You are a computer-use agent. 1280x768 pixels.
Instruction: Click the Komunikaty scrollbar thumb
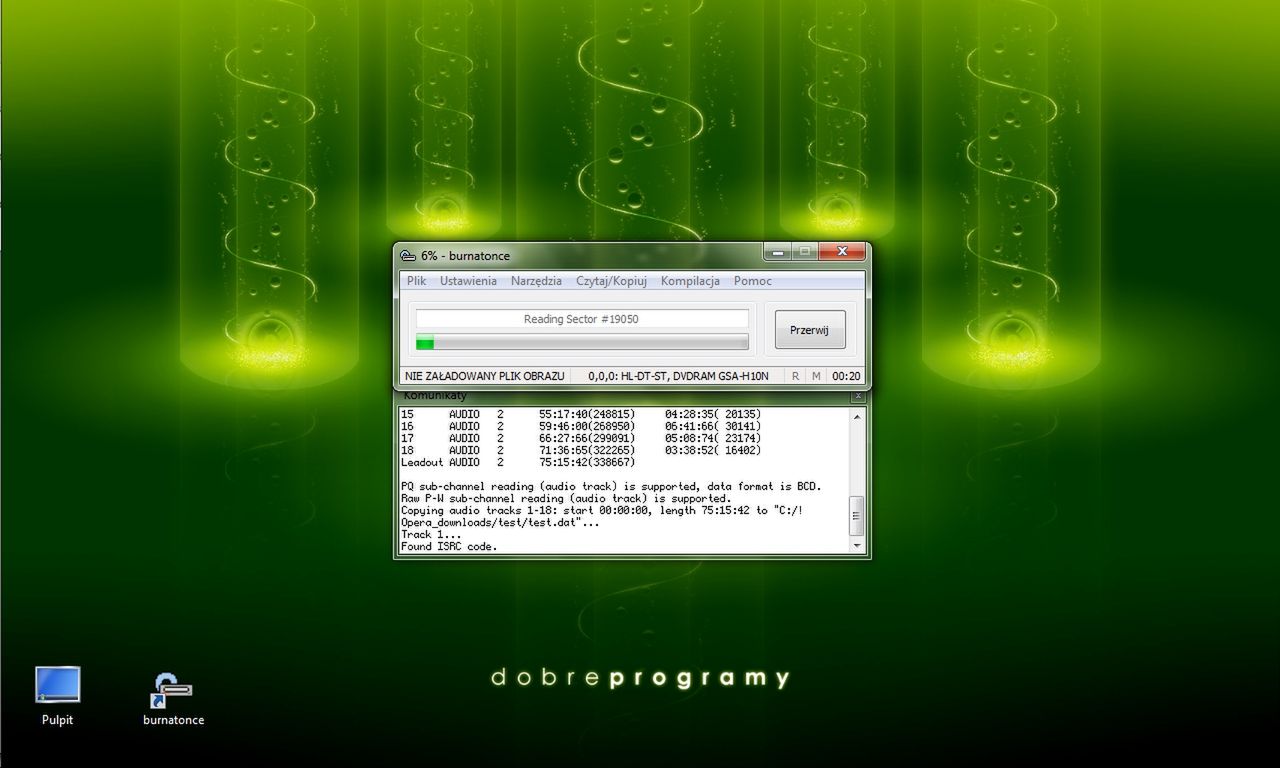(x=857, y=517)
